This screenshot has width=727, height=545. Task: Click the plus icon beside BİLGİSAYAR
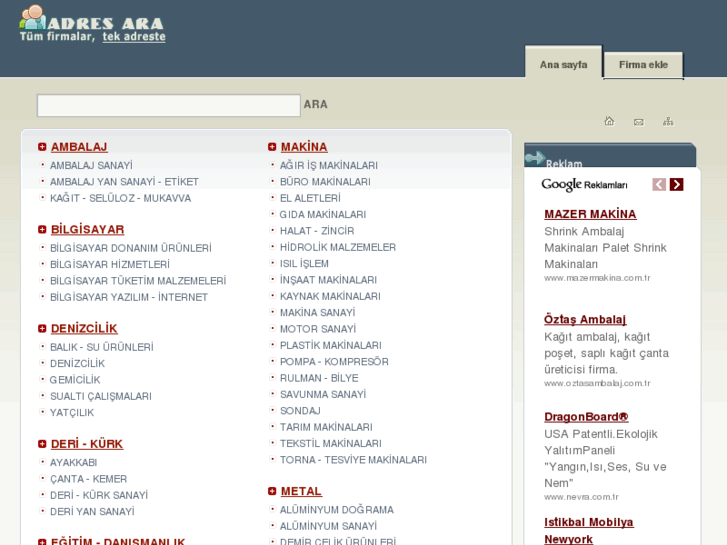tap(42, 230)
